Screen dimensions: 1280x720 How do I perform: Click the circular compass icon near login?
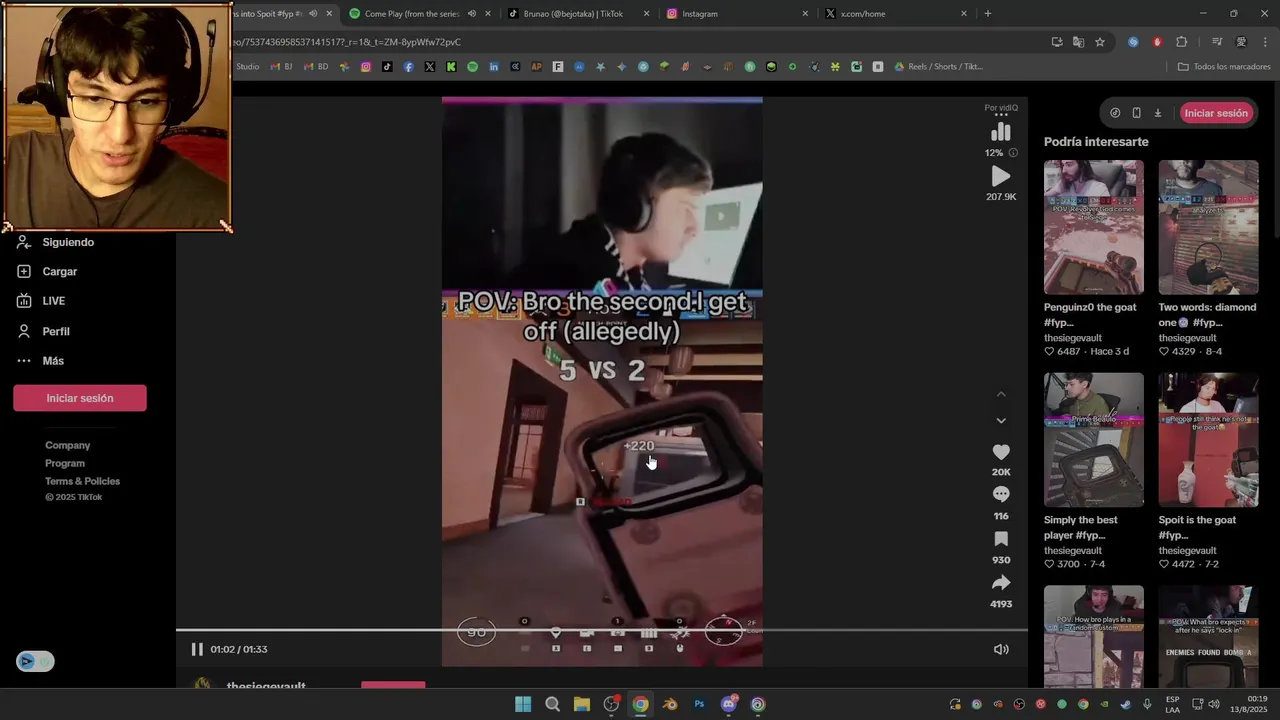point(1115,113)
